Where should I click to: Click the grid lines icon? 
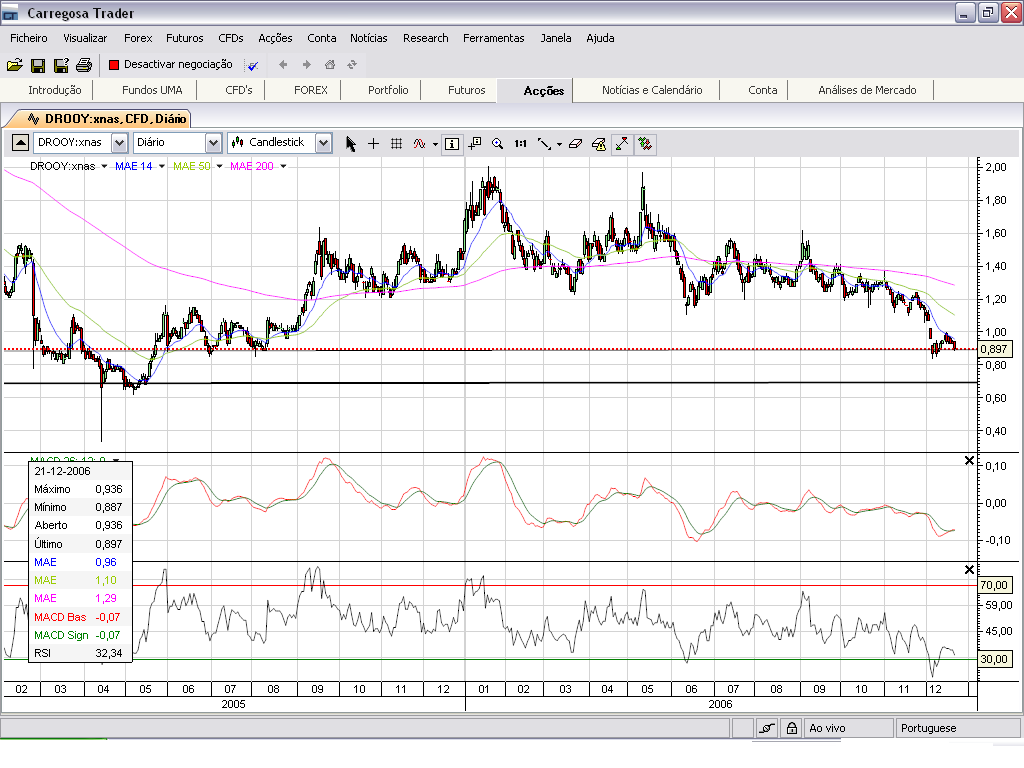click(396, 143)
